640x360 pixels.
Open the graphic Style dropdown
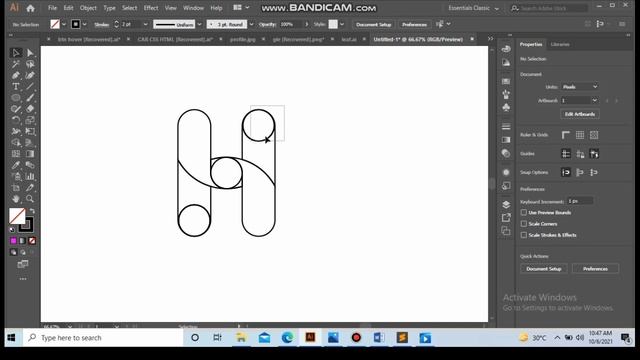342,24
